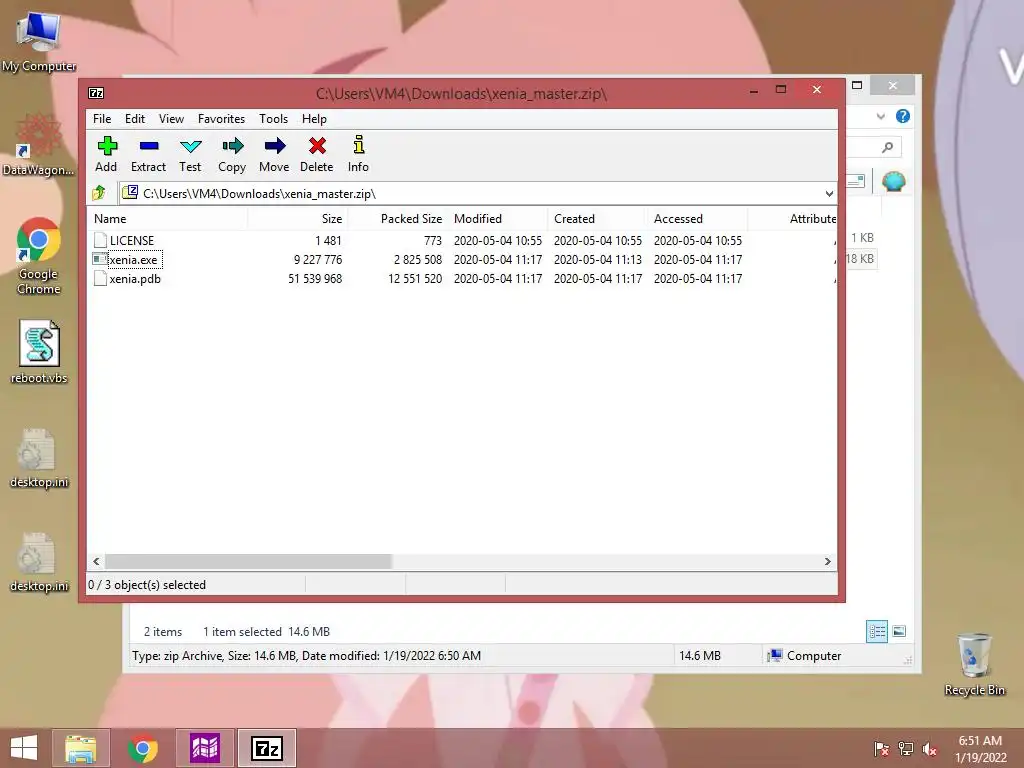
Task: Open My Computer desktop icon
Action: pos(39,42)
